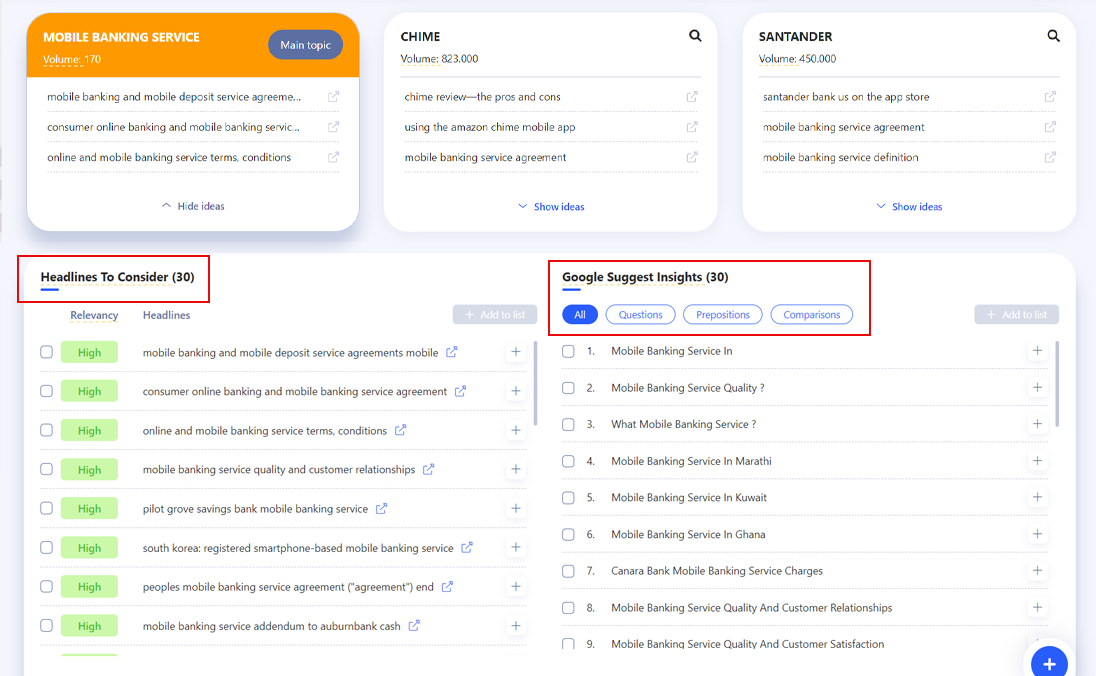Screen dimensions: 1096x676
Task: Add 'Mobile Banking Service In Marathi' with plus icon
Action: (x=1037, y=461)
